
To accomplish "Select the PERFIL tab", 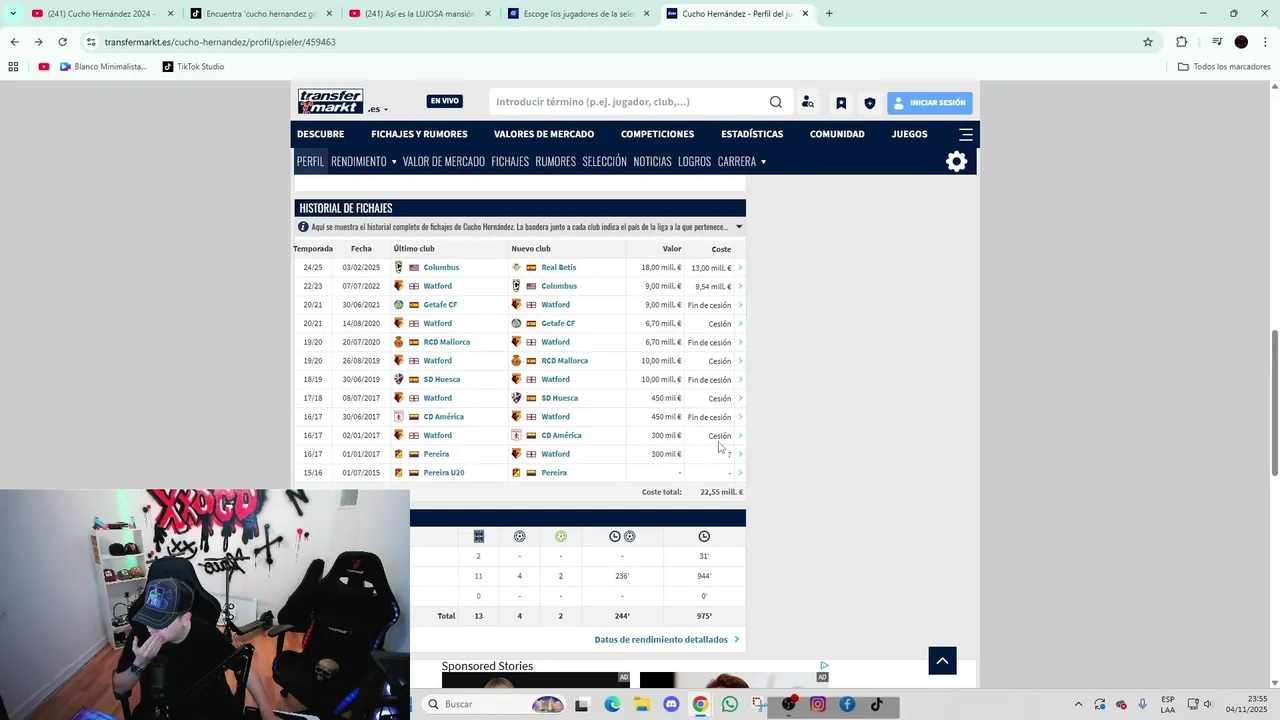I will coord(310,161).
